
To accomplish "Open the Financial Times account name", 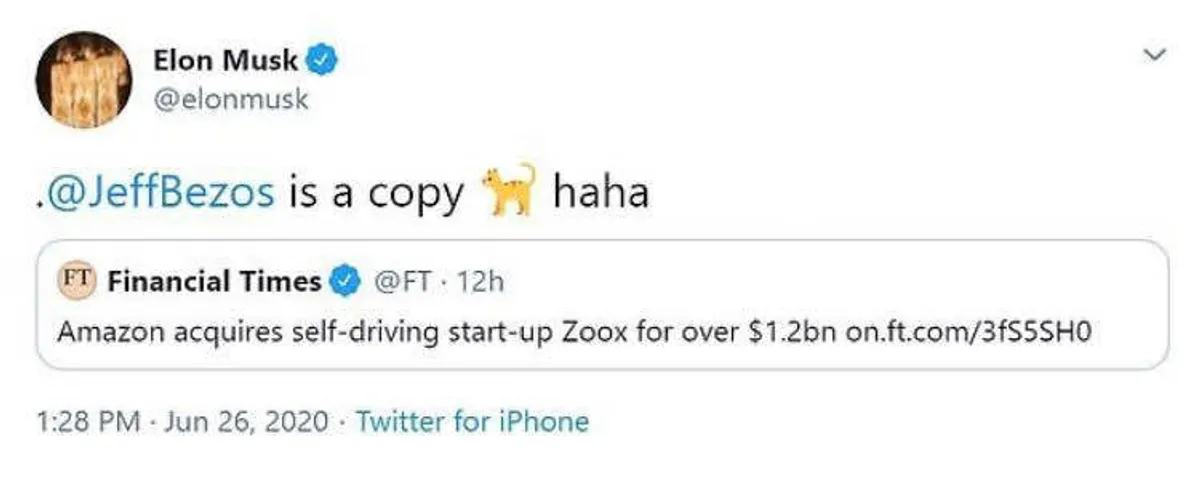I will pos(214,281).
